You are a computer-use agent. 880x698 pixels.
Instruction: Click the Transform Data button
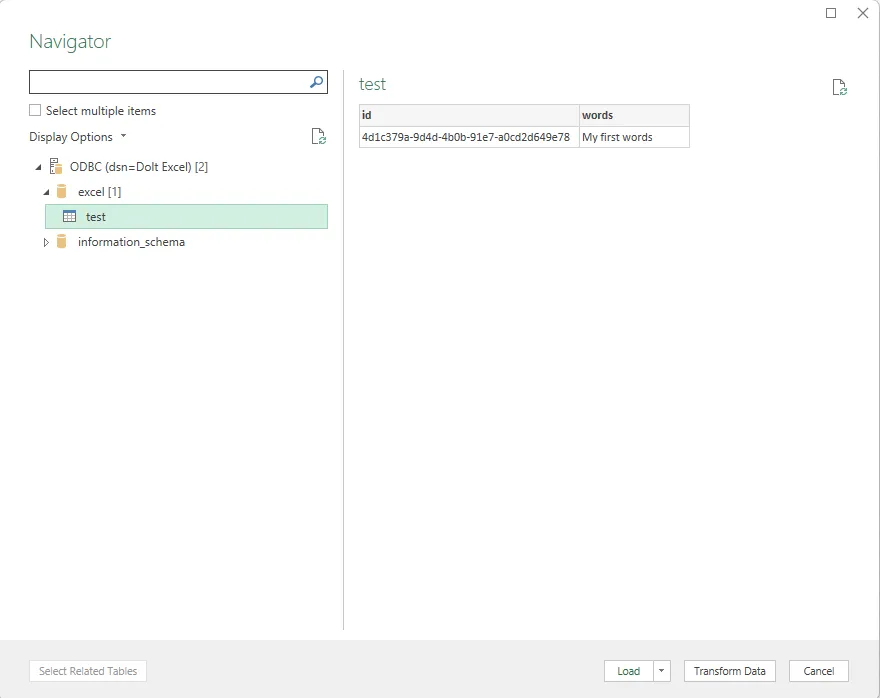(729, 671)
